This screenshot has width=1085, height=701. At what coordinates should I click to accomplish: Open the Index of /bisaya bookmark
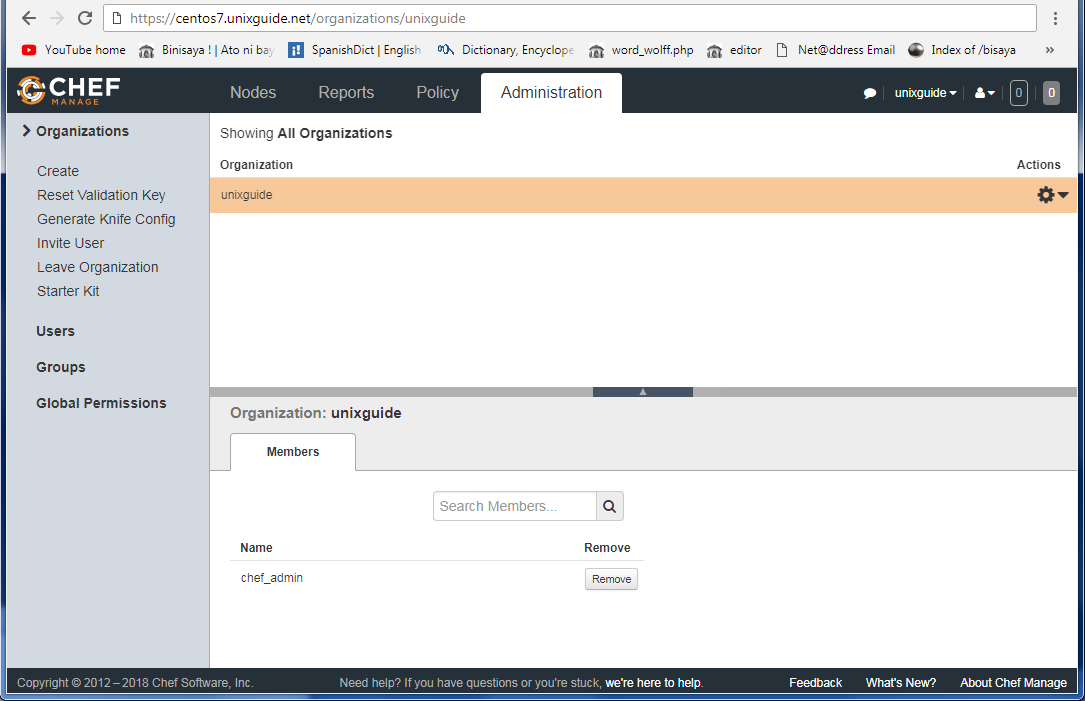tap(962, 50)
